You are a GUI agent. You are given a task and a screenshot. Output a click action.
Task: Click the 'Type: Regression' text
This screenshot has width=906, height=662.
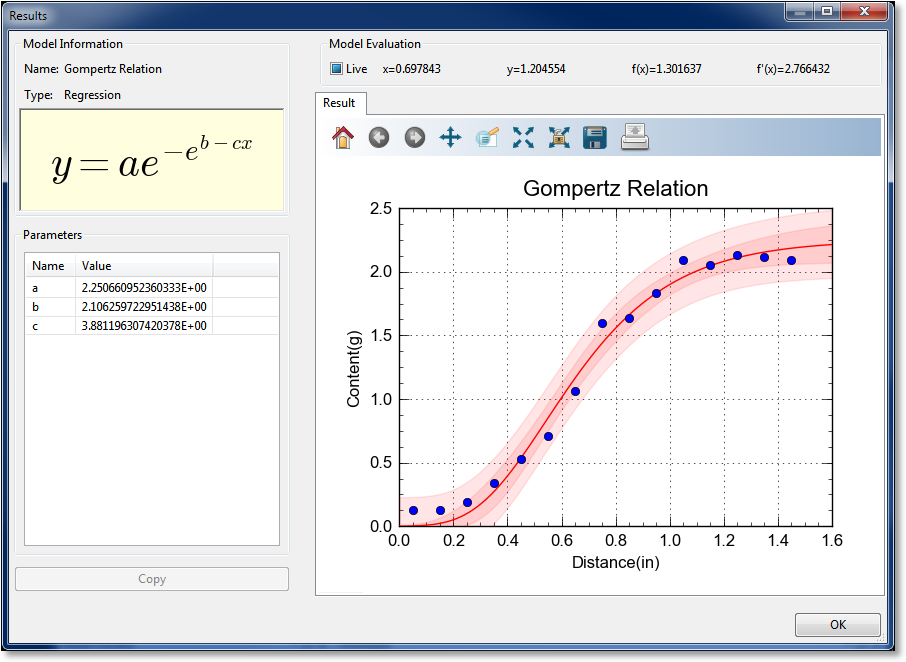click(x=72, y=95)
